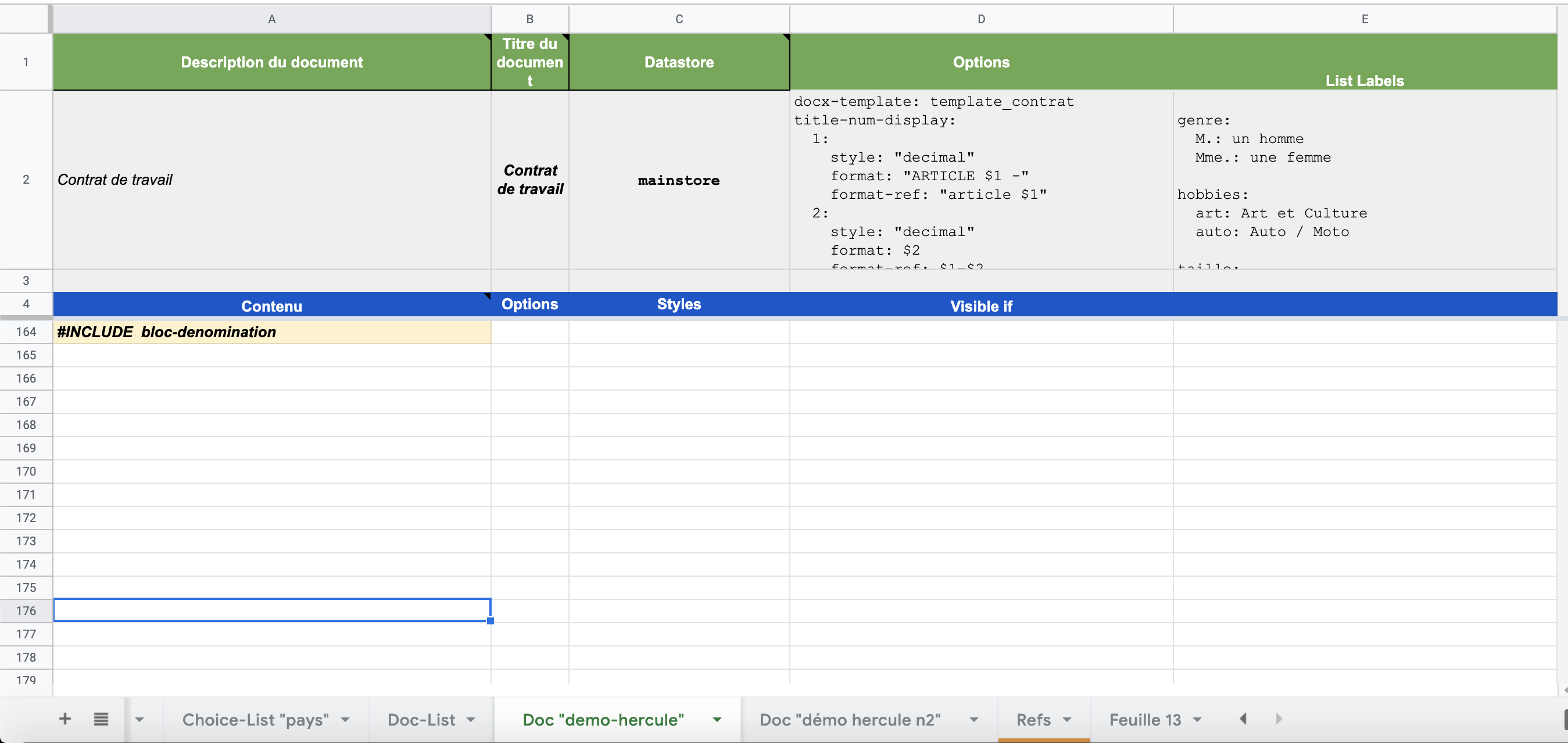This screenshot has height=743, width=1568.
Task: Select the "mainstore" cell
Action: pos(679,180)
